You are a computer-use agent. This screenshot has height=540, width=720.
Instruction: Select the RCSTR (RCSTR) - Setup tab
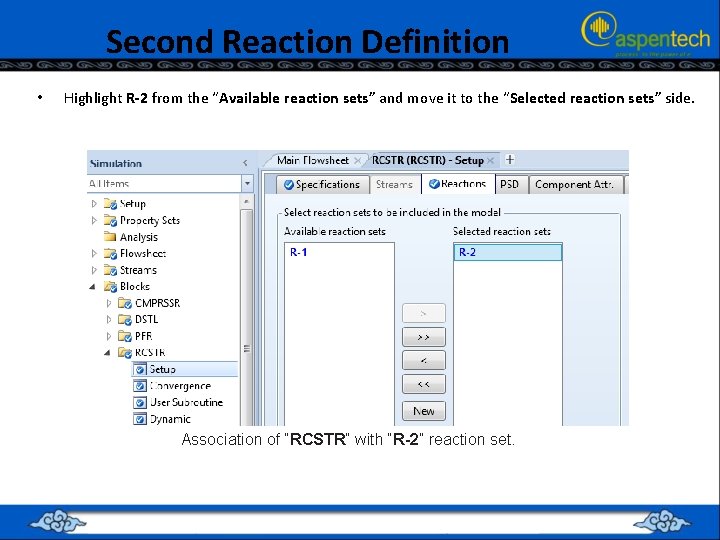(428, 160)
